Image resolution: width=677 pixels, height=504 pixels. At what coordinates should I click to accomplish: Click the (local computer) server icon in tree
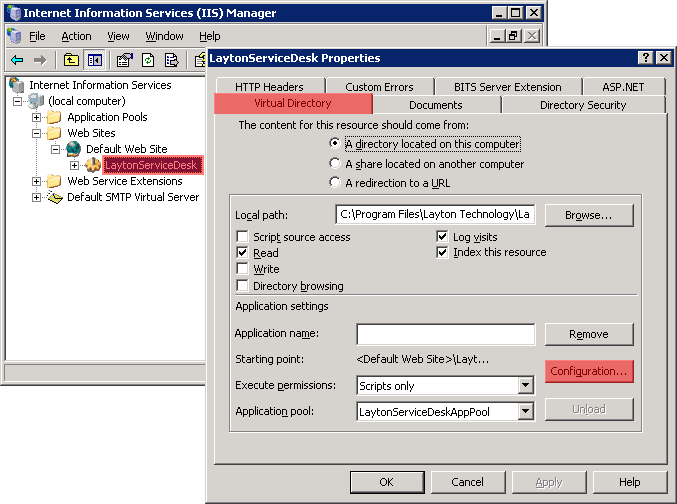point(36,101)
